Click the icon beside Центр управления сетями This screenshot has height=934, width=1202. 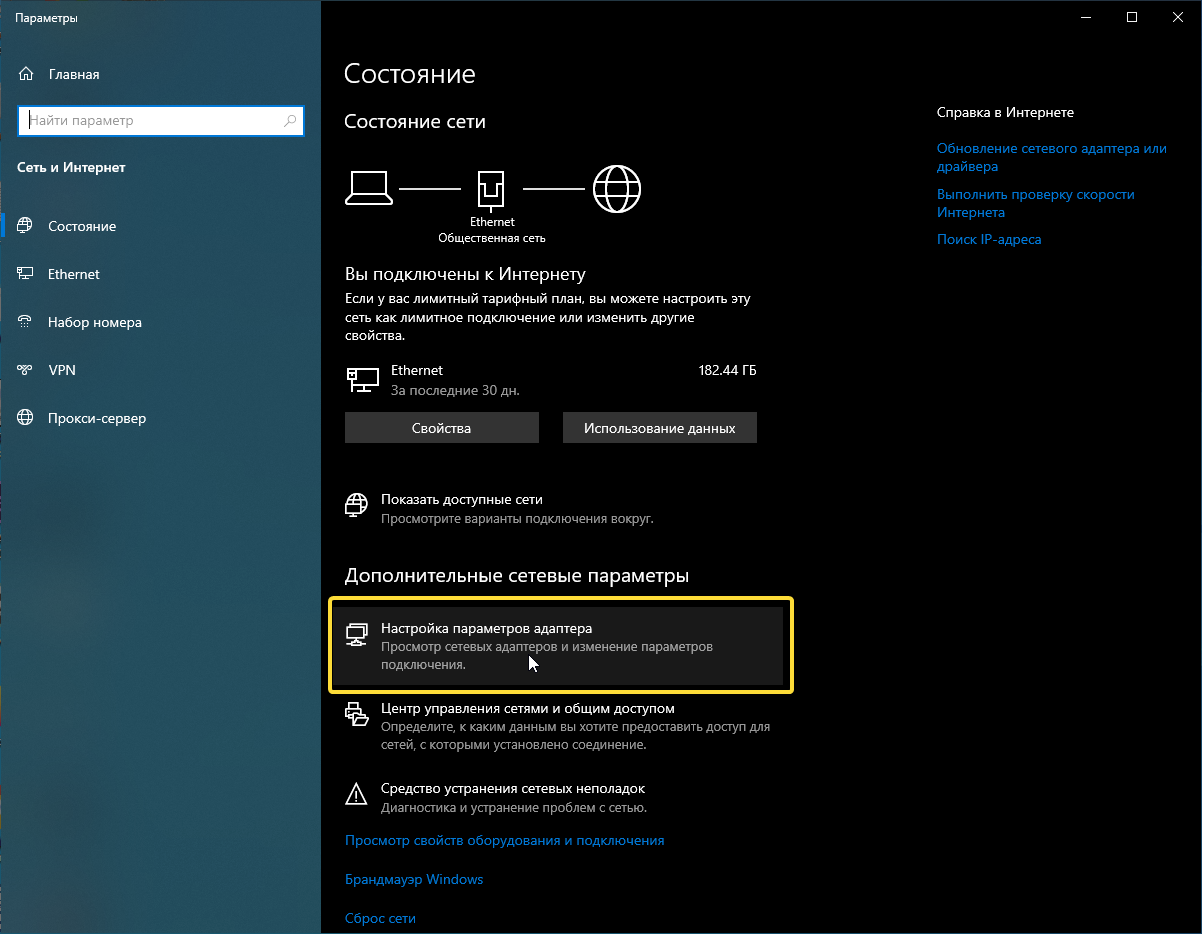(356, 713)
